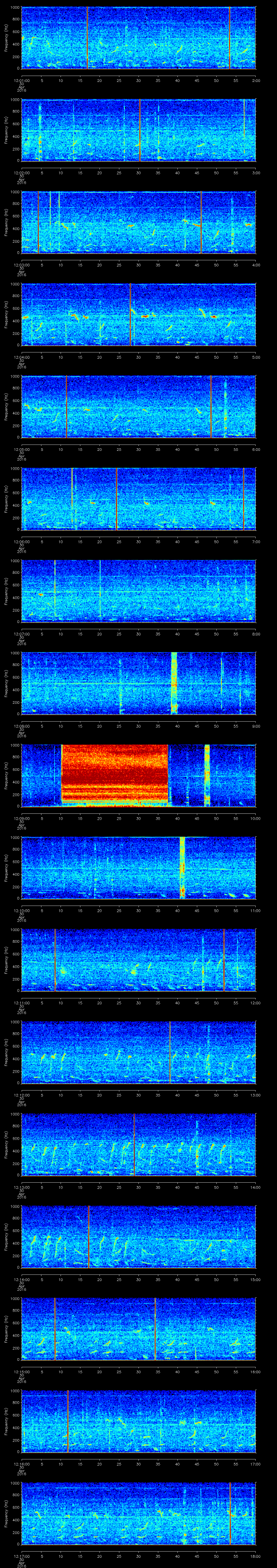Click the '12:05:00' start time label
Viewport: 277px width, 1568px height.
[21, 449]
